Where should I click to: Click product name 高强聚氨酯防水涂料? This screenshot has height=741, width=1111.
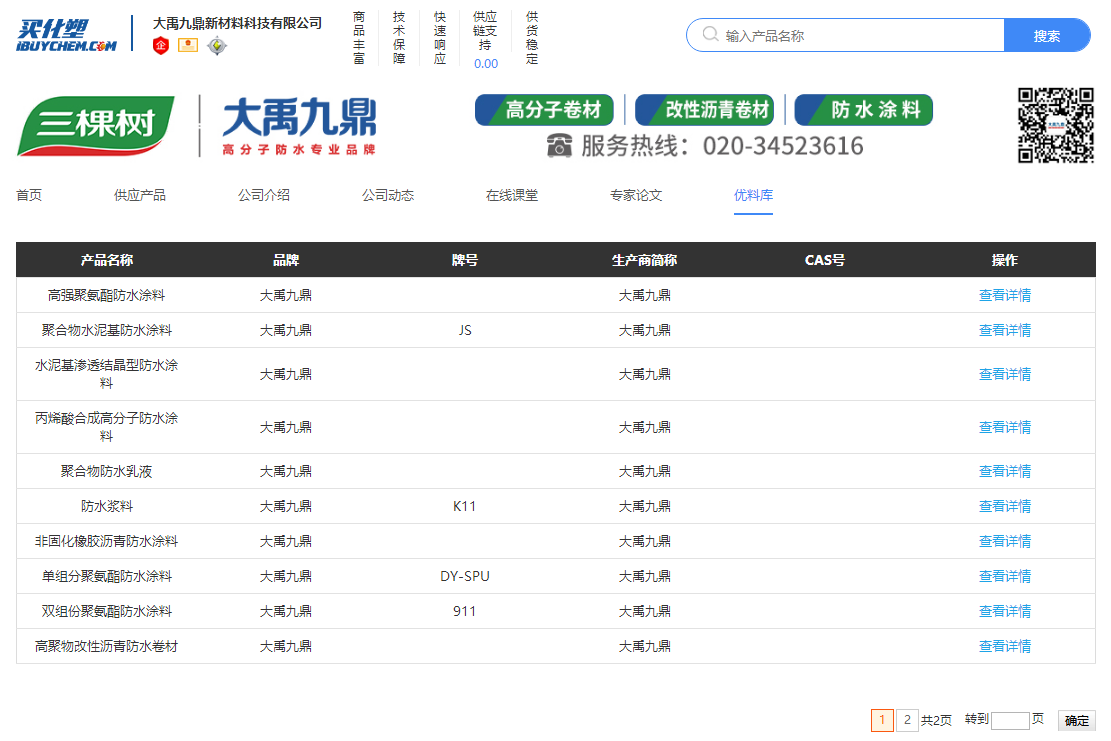click(x=106, y=295)
